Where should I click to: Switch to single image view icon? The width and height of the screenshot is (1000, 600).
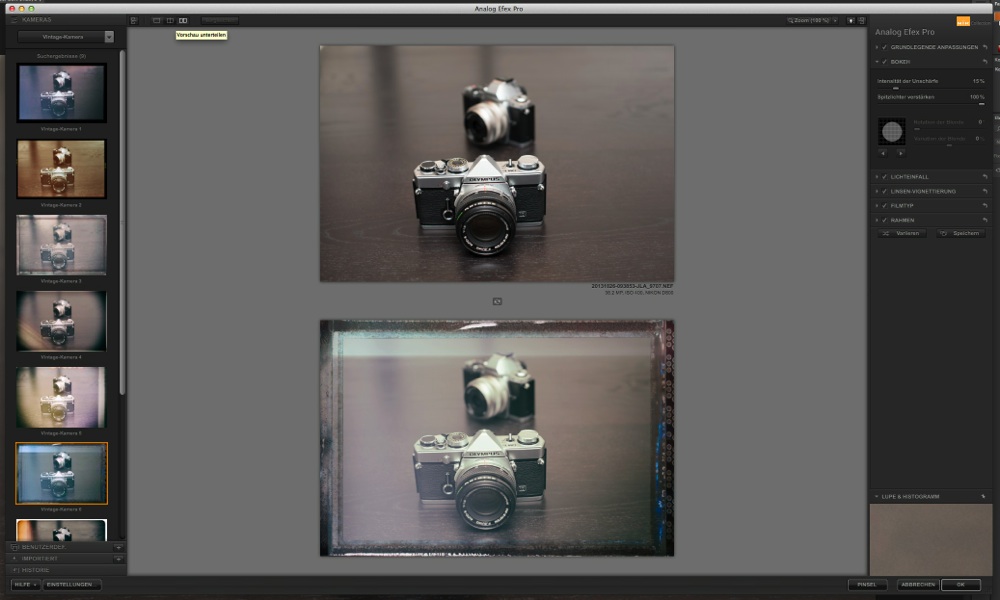(x=157, y=20)
